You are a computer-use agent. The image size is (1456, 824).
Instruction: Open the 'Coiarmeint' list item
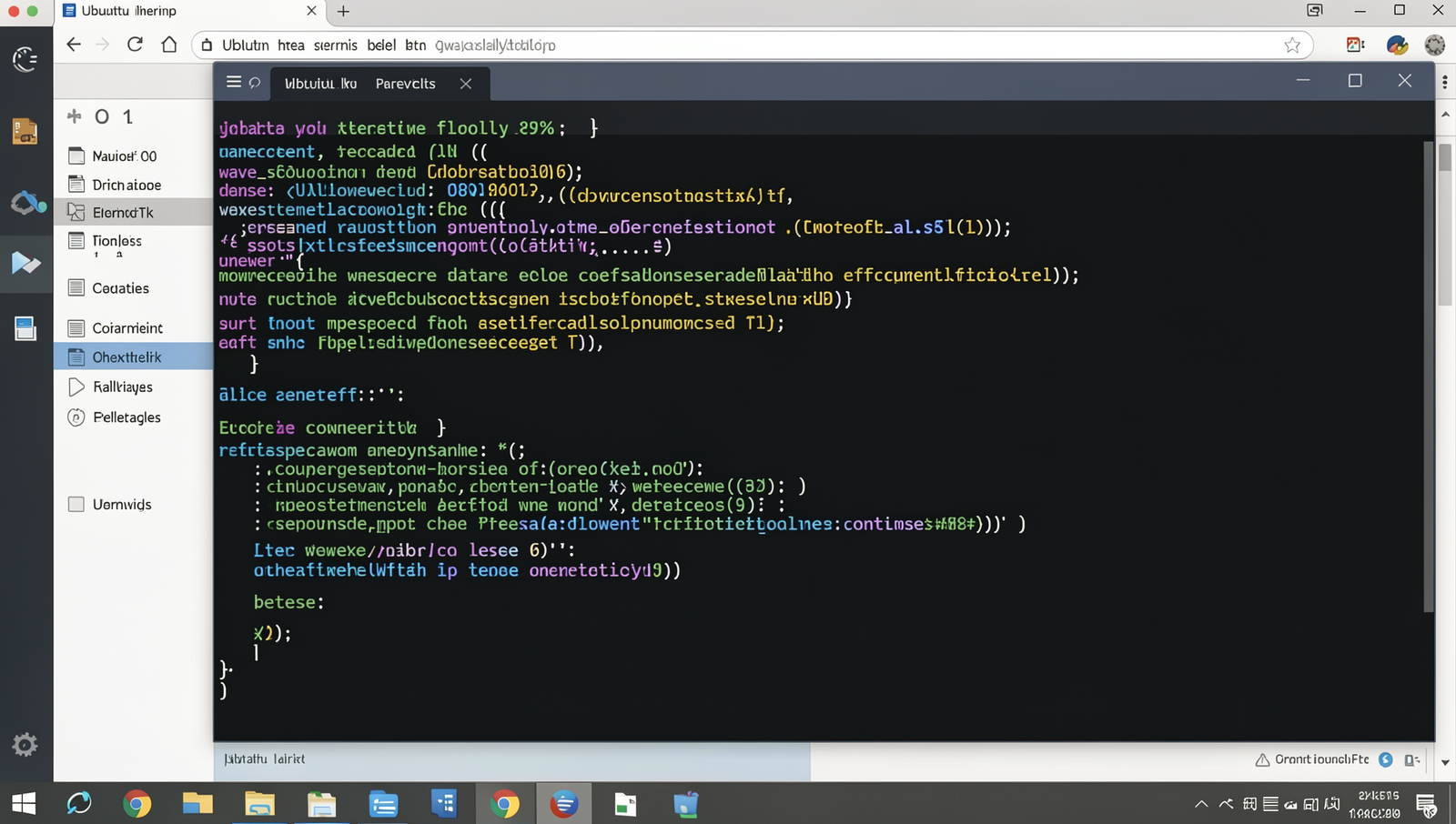(x=134, y=327)
